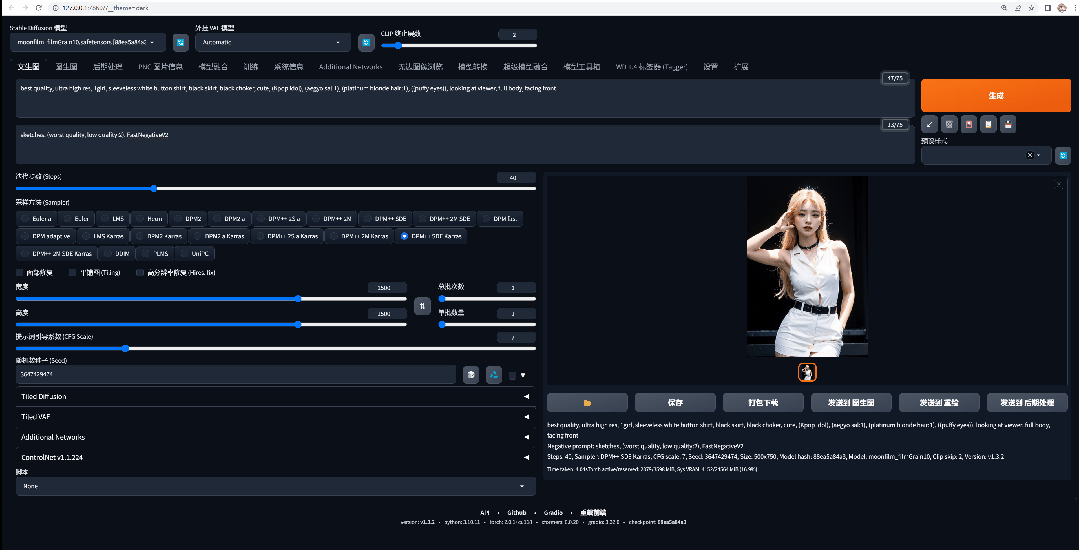The width and height of the screenshot is (1079, 550).
Task: Click the orange Generate button
Action: pyautogui.click(x=994, y=95)
